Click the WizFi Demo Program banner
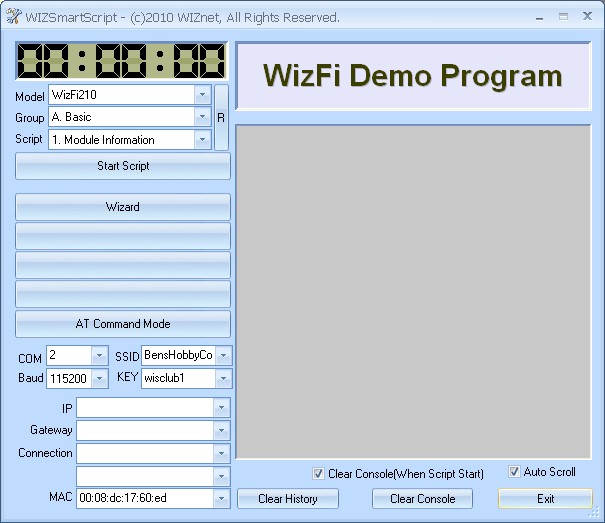Image resolution: width=605 pixels, height=523 pixels. point(413,76)
